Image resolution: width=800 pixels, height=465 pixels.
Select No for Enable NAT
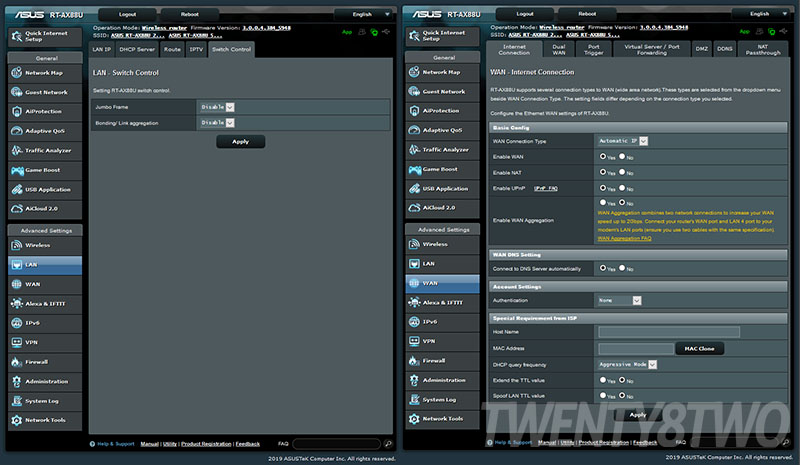(622, 172)
